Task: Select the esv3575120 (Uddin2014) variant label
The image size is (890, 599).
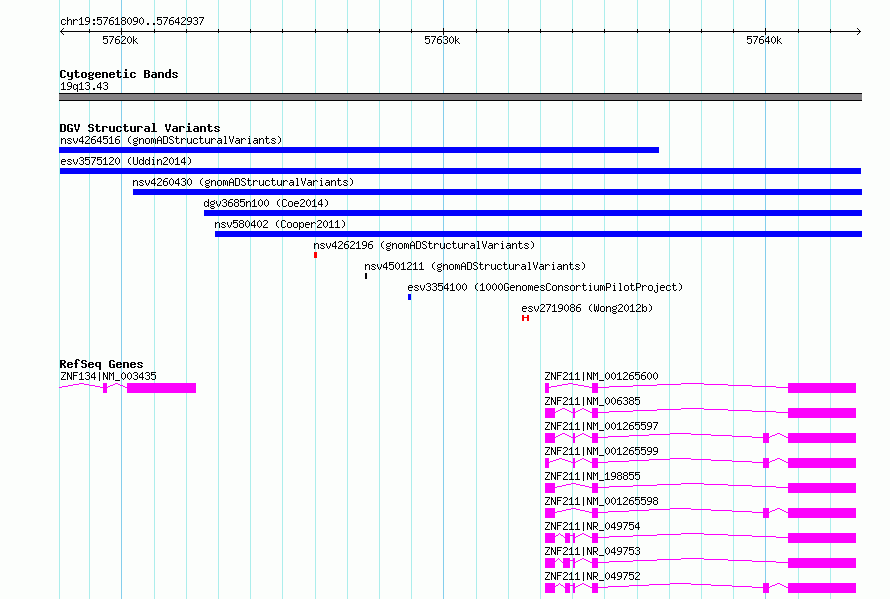Action: click(x=126, y=161)
